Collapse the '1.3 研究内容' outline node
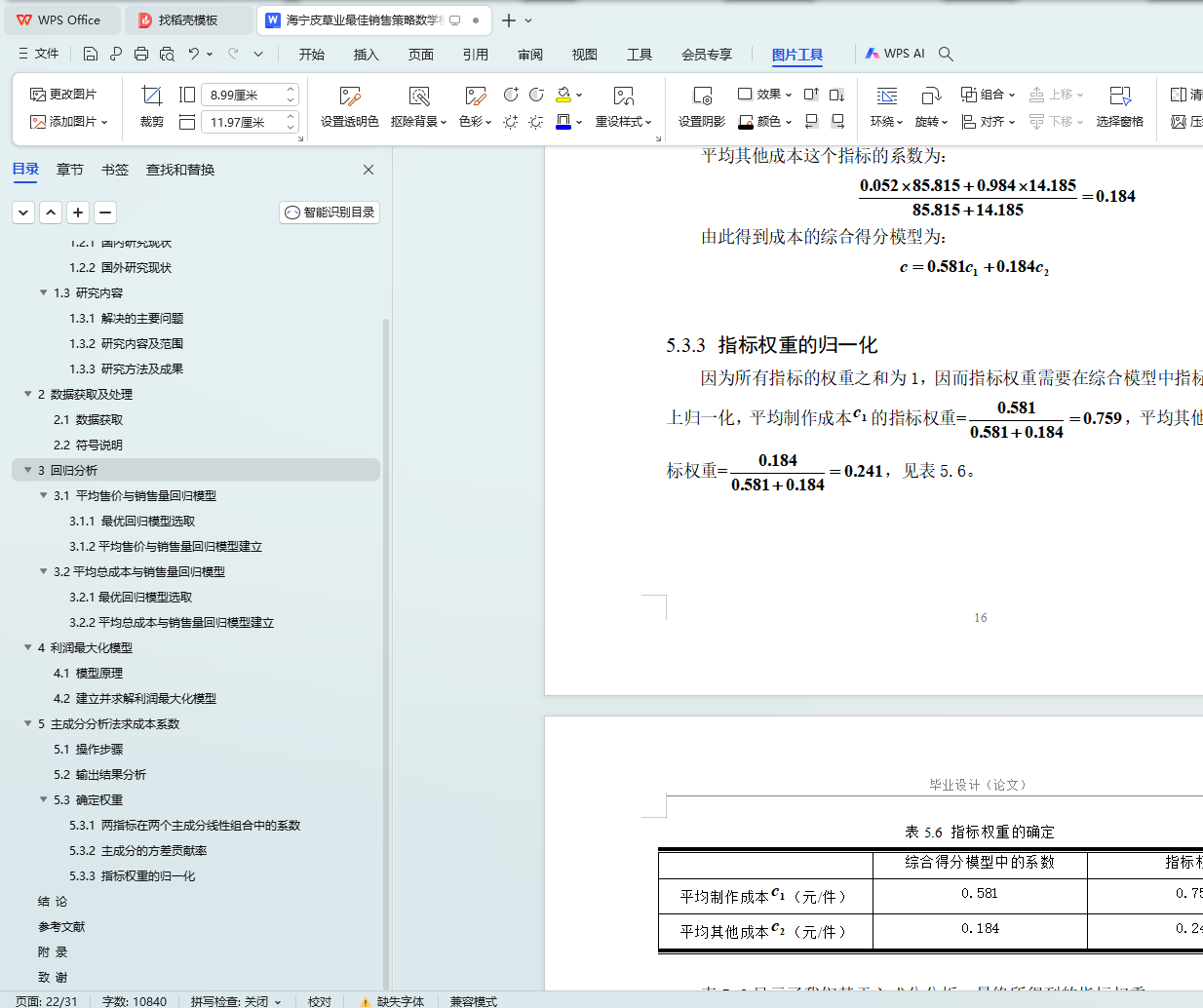 [44, 292]
